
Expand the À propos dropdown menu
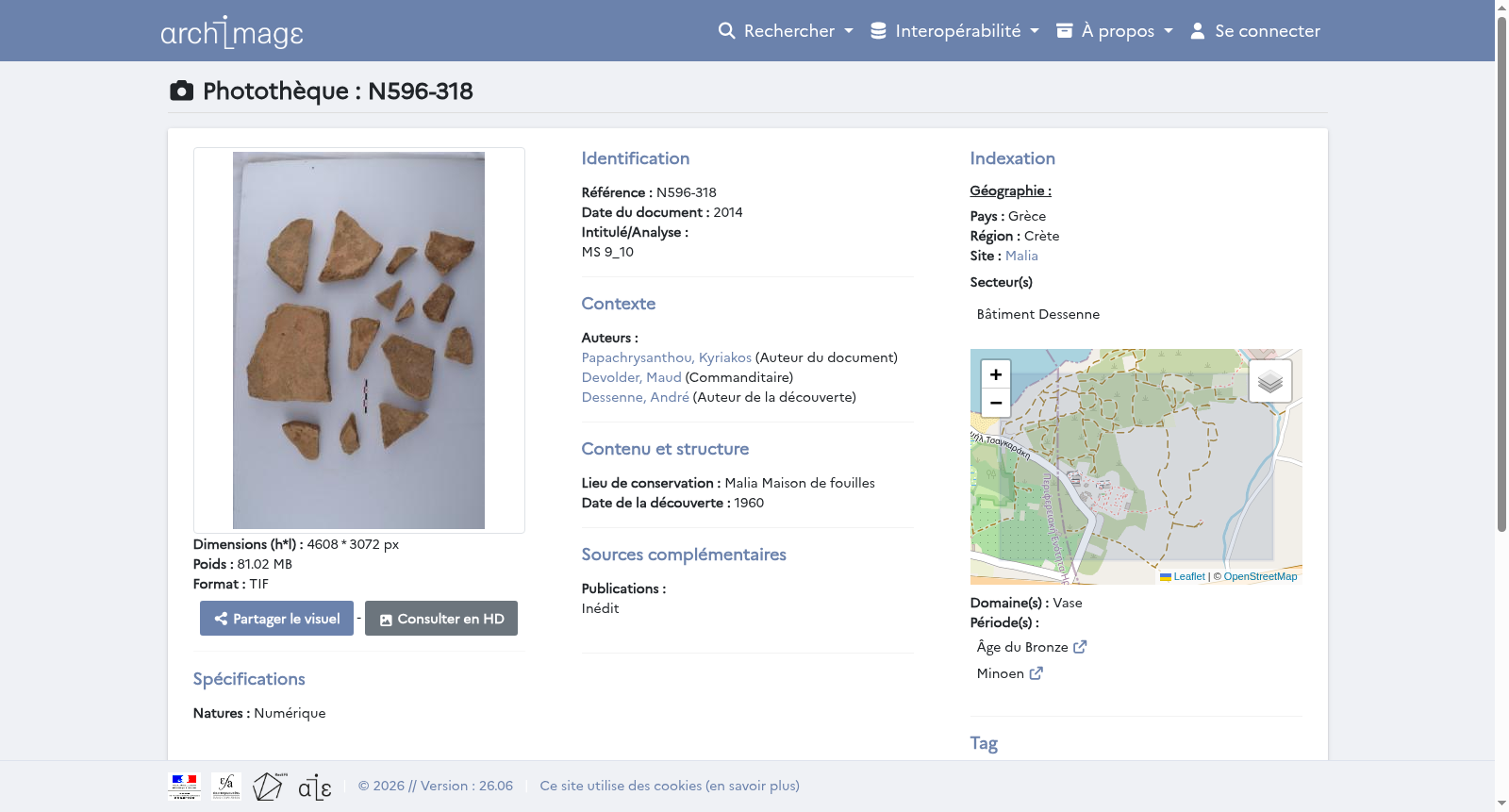(x=1114, y=31)
